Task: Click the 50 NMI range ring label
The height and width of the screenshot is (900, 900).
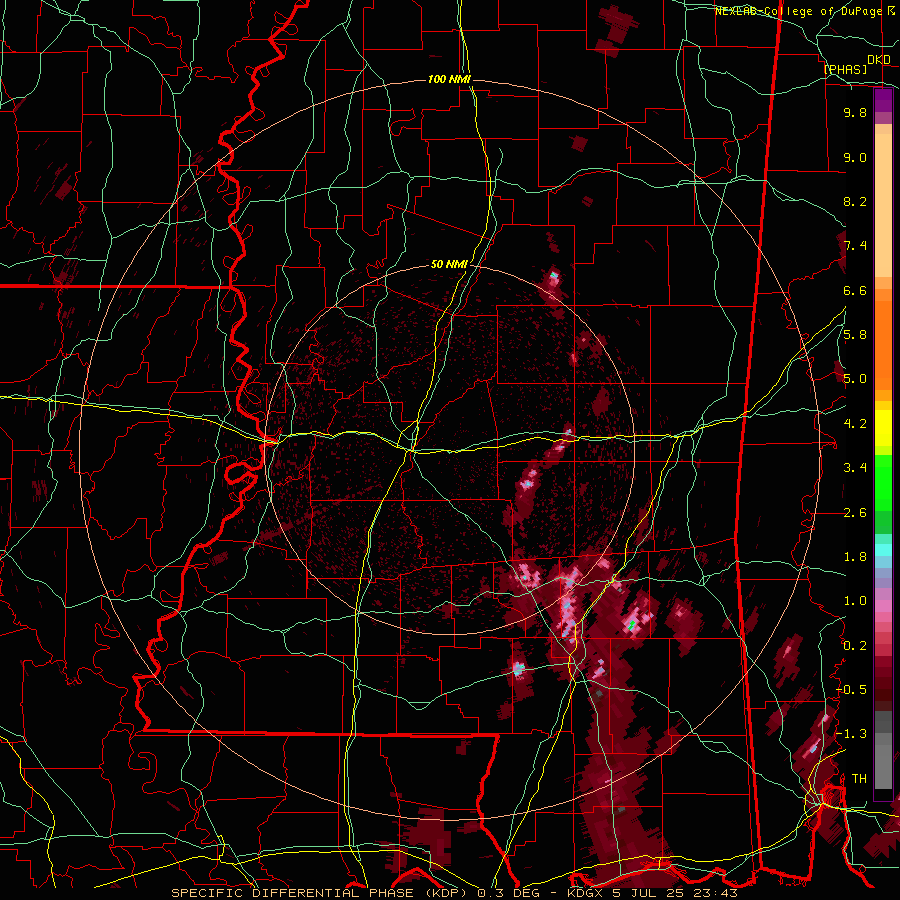Action: point(449,265)
